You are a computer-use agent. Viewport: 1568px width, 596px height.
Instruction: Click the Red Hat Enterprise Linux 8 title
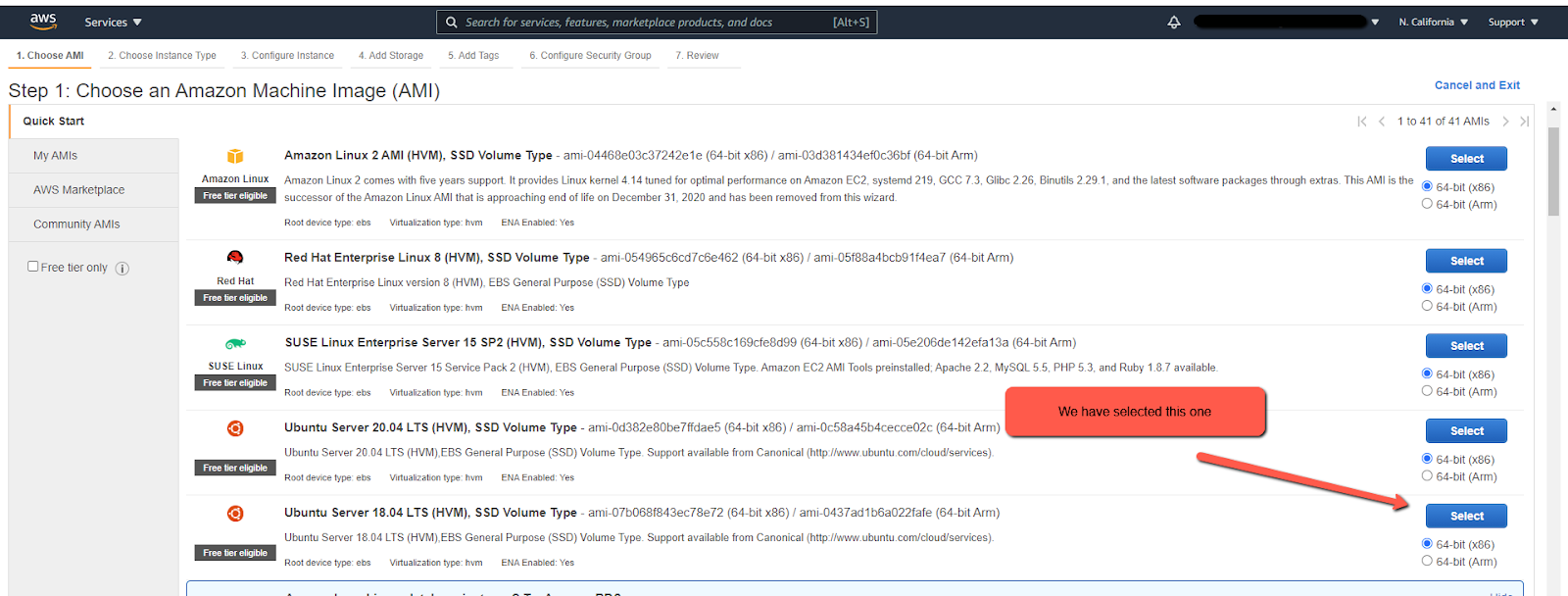(437, 258)
